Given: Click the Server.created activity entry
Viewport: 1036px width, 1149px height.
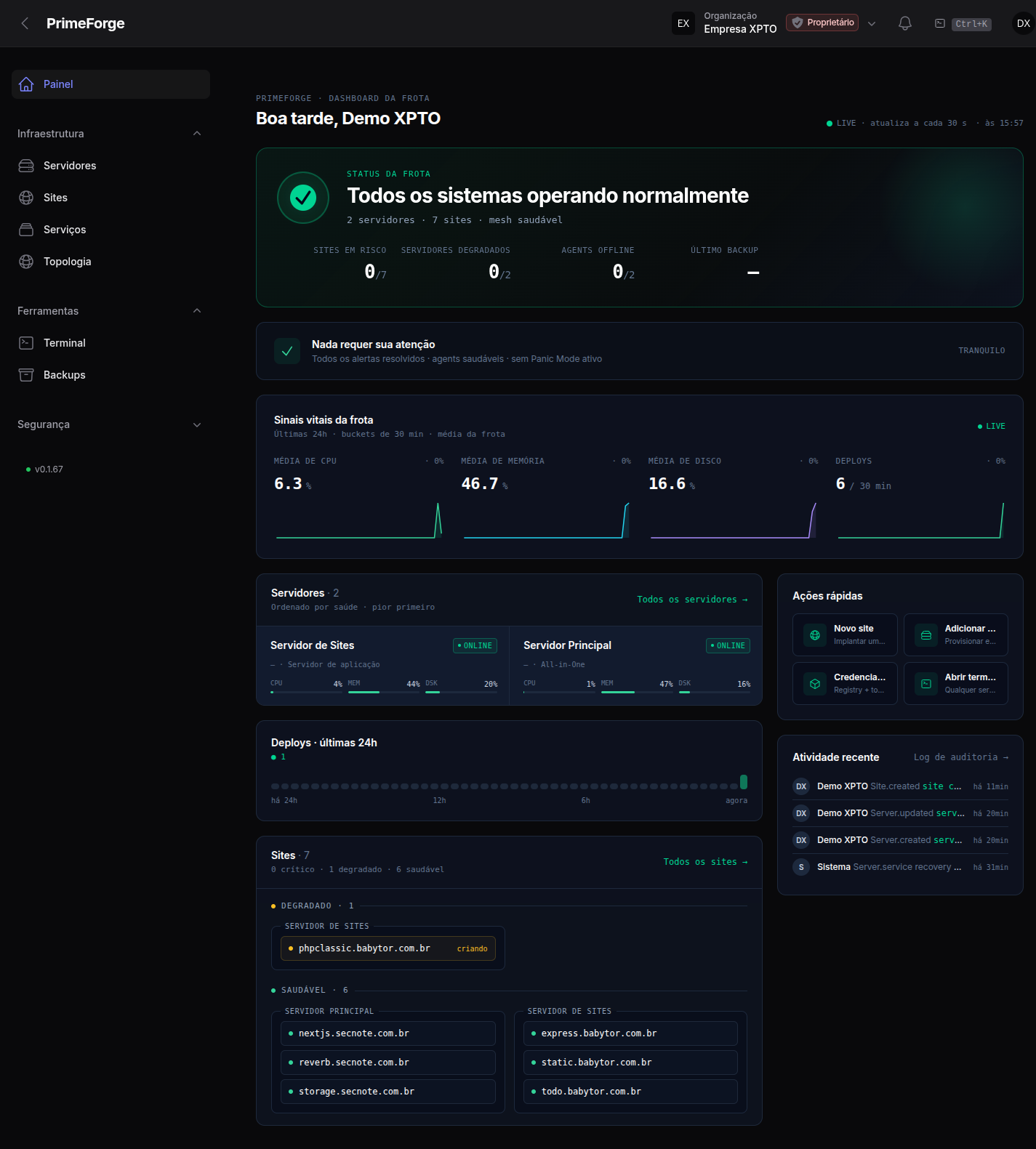Looking at the screenshot, I should pyautogui.click(x=900, y=840).
